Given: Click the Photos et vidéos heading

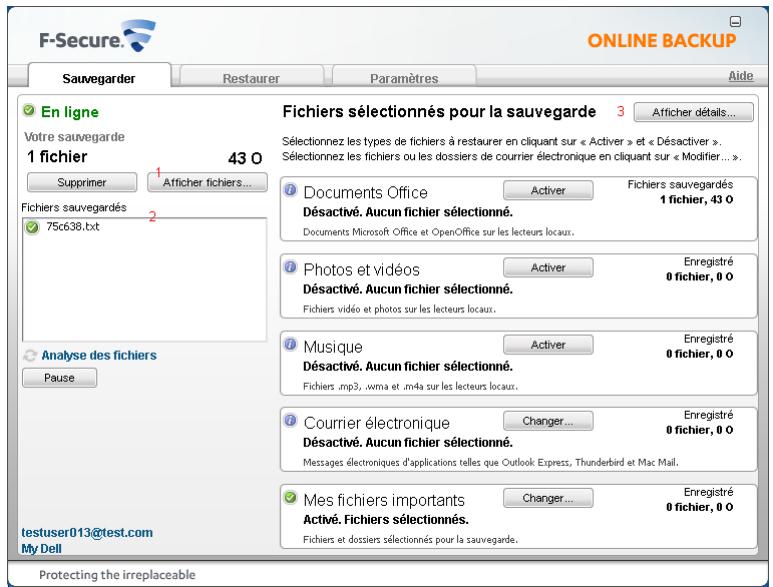Looking at the screenshot, I should pos(361,270).
